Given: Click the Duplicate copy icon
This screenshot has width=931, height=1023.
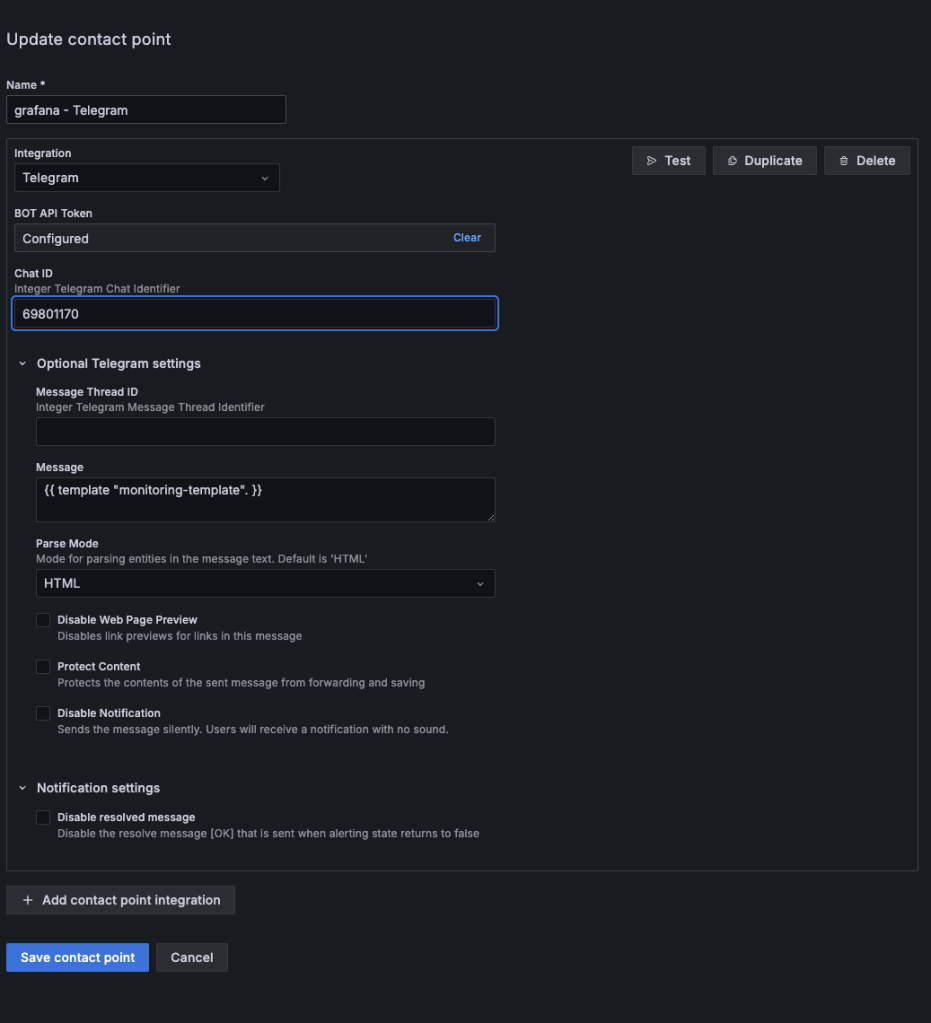Looking at the screenshot, I should 733,161.
